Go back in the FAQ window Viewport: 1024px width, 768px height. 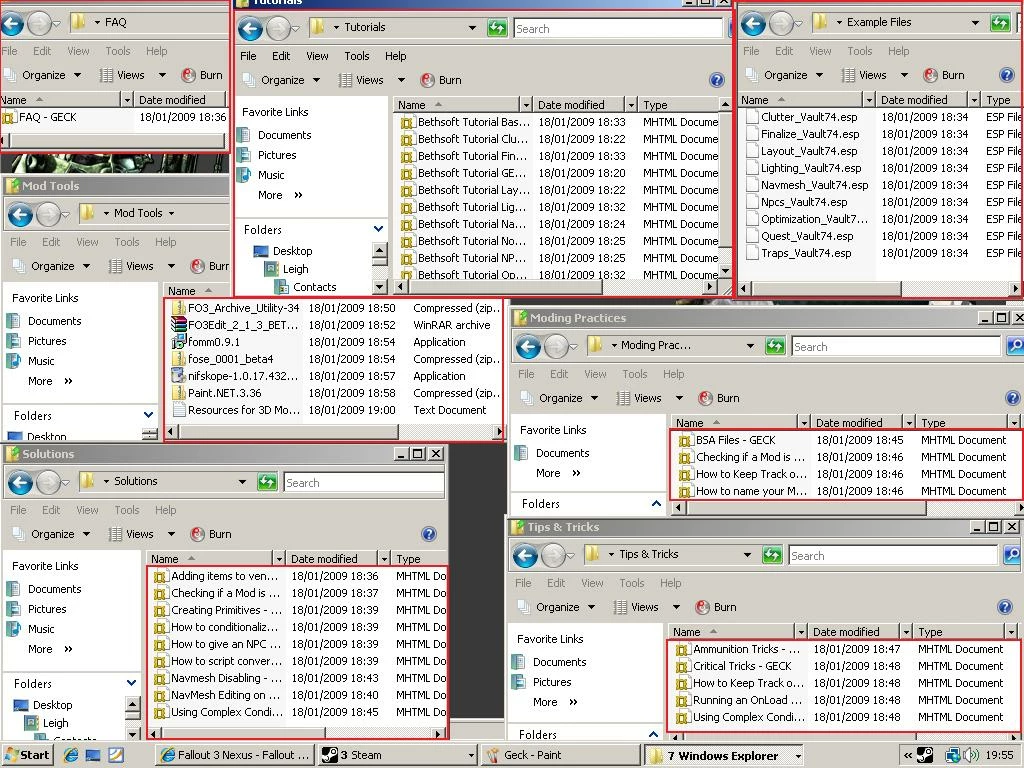pyautogui.click(x=12, y=24)
